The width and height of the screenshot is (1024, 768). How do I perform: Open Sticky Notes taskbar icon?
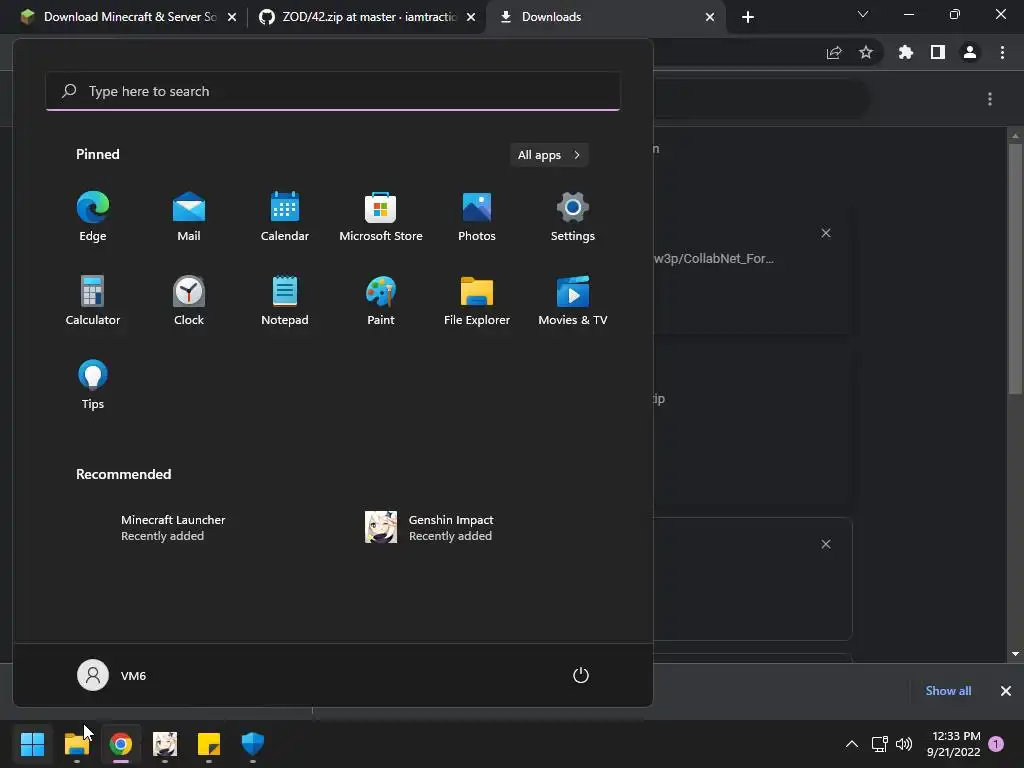[209, 744]
